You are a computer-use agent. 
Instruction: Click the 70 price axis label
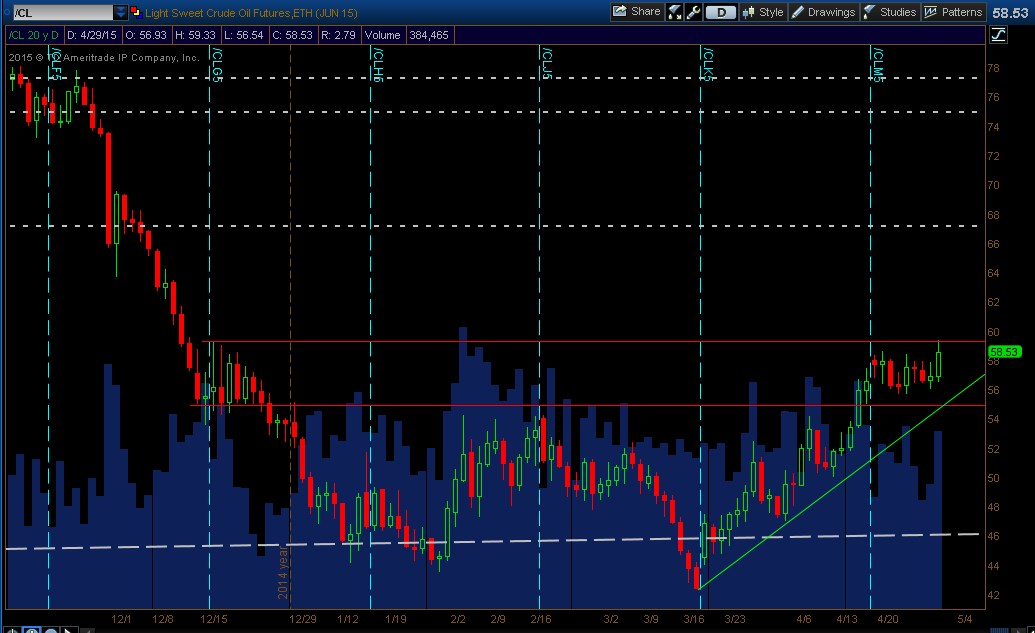click(993, 185)
